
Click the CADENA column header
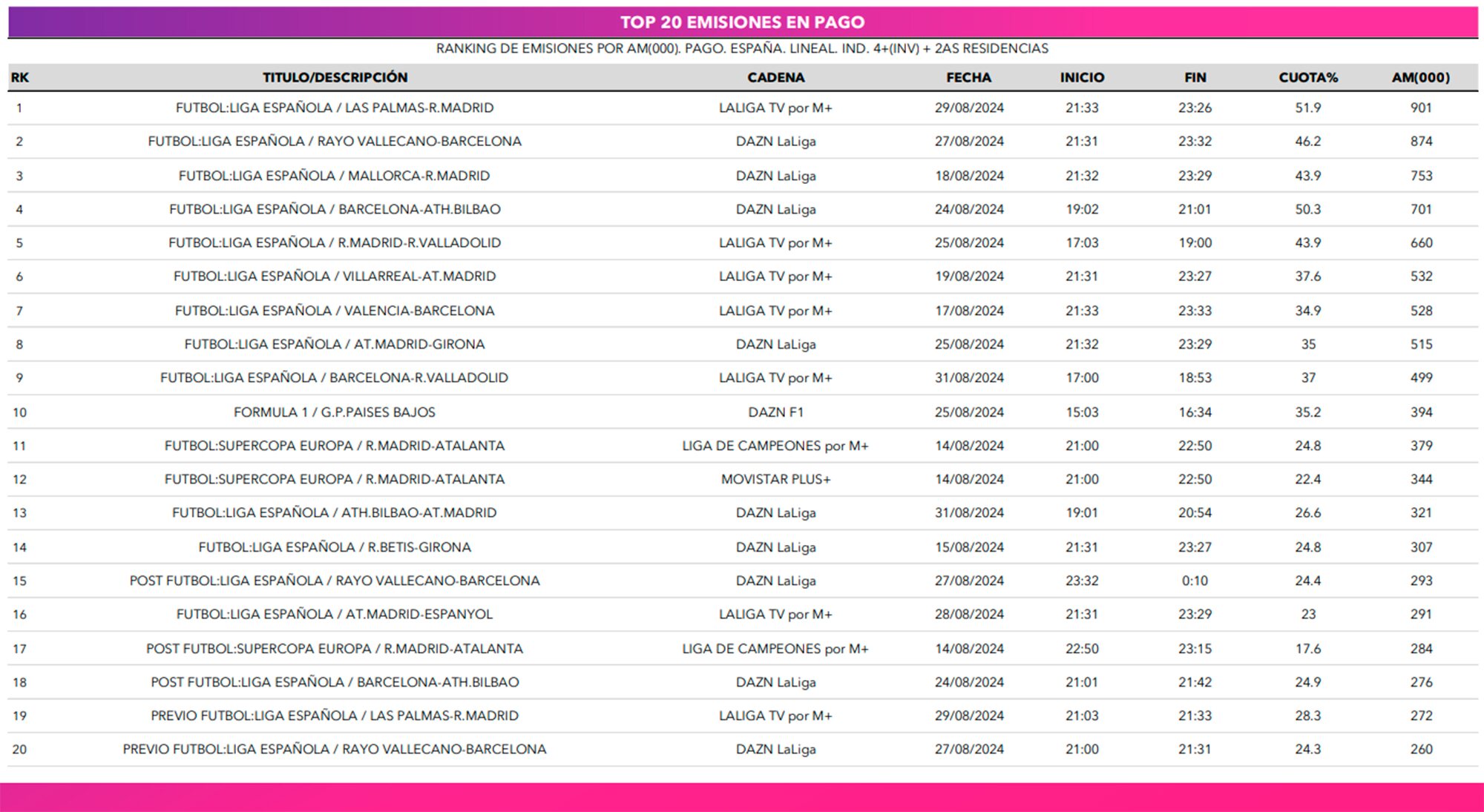(775, 77)
